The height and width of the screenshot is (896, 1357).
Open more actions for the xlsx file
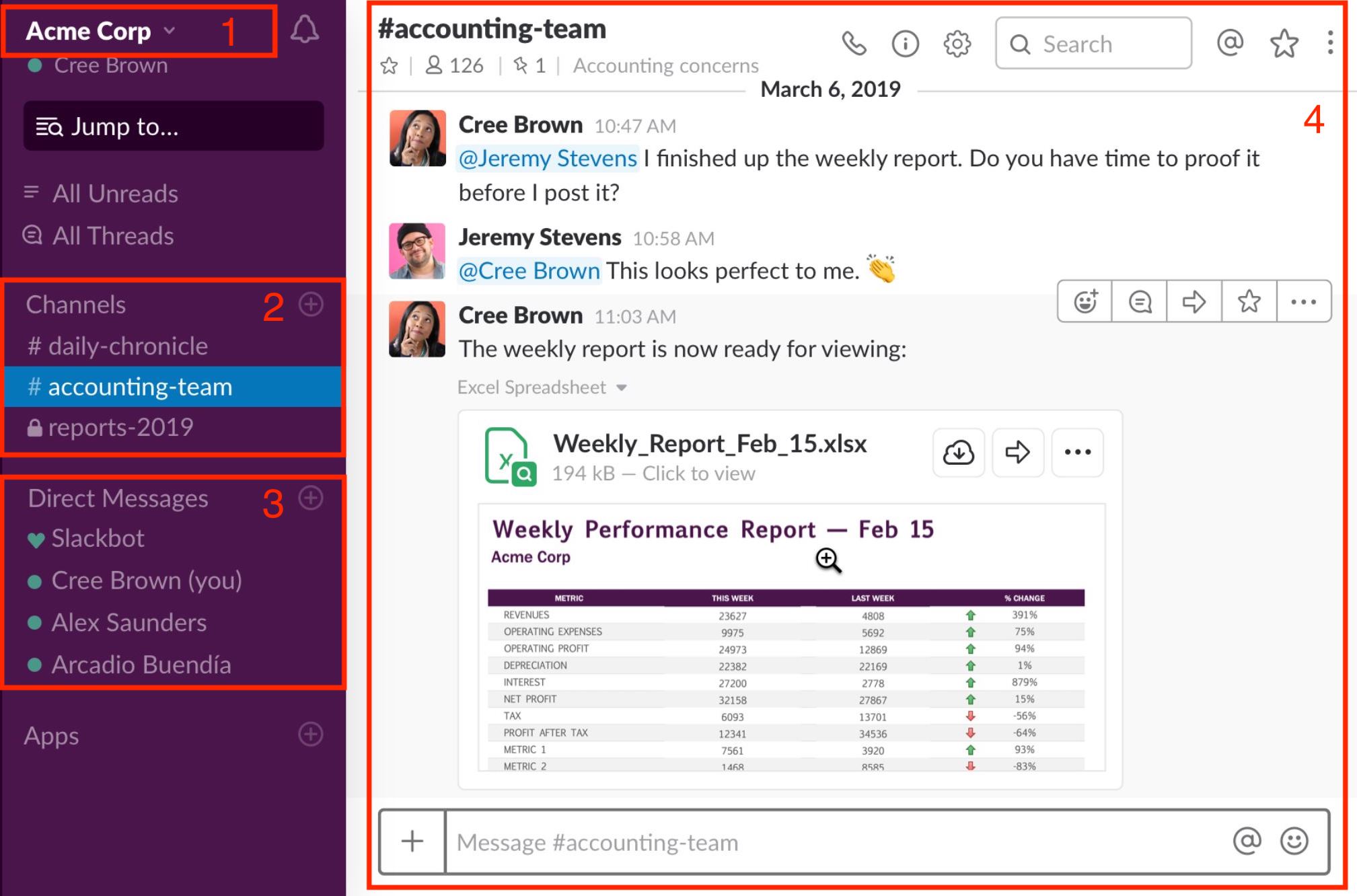pos(1077,453)
